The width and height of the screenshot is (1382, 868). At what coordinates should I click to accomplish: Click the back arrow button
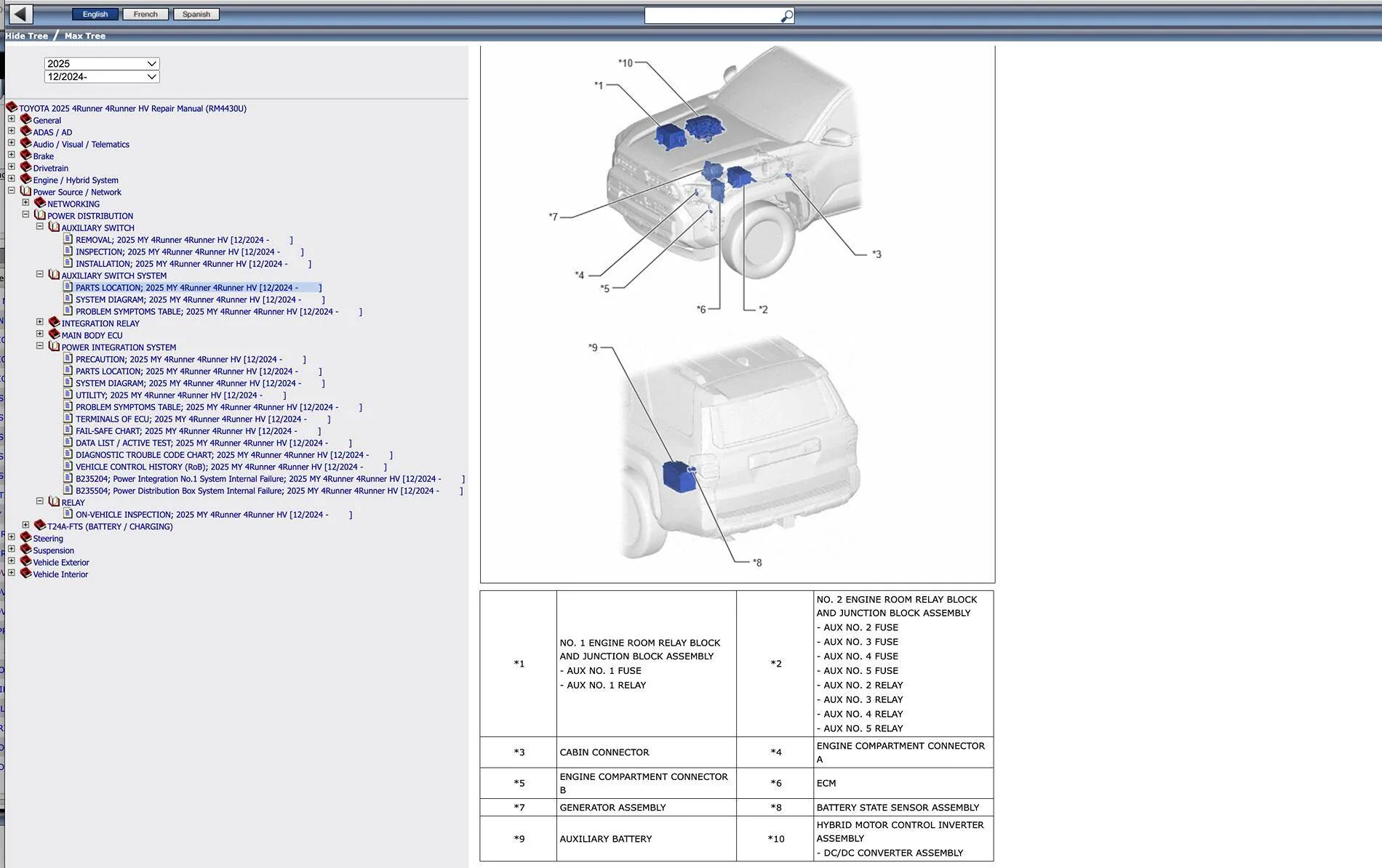coord(20,14)
